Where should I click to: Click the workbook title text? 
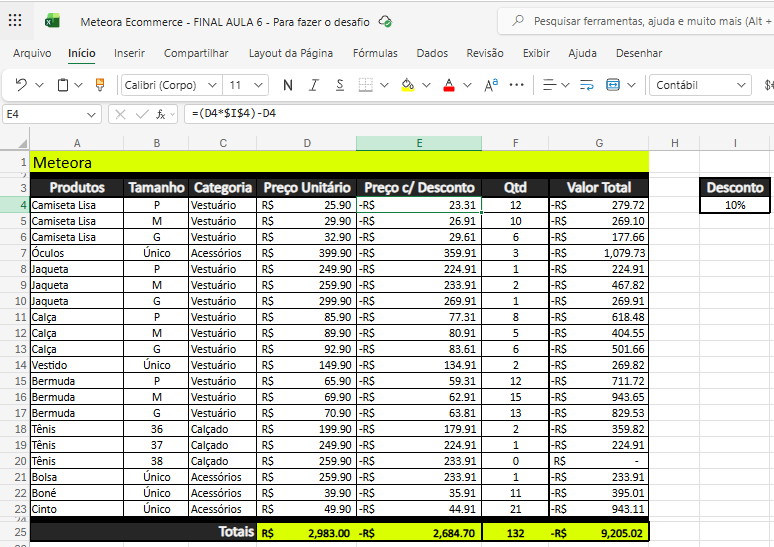225,22
